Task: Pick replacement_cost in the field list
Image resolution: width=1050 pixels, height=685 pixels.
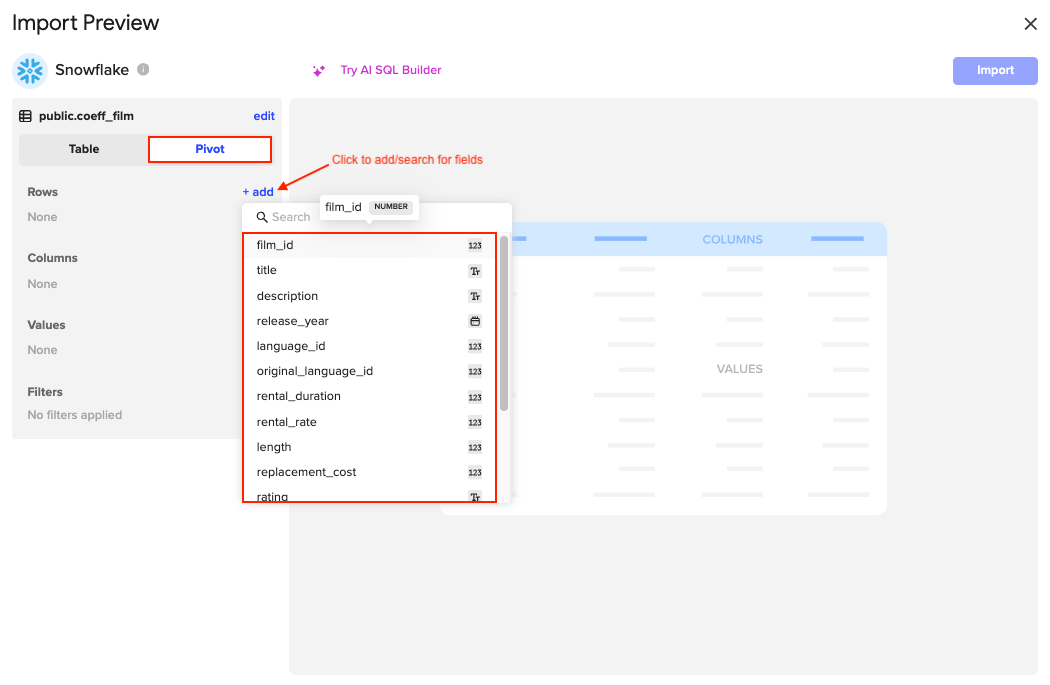Action: [x=306, y=472]
